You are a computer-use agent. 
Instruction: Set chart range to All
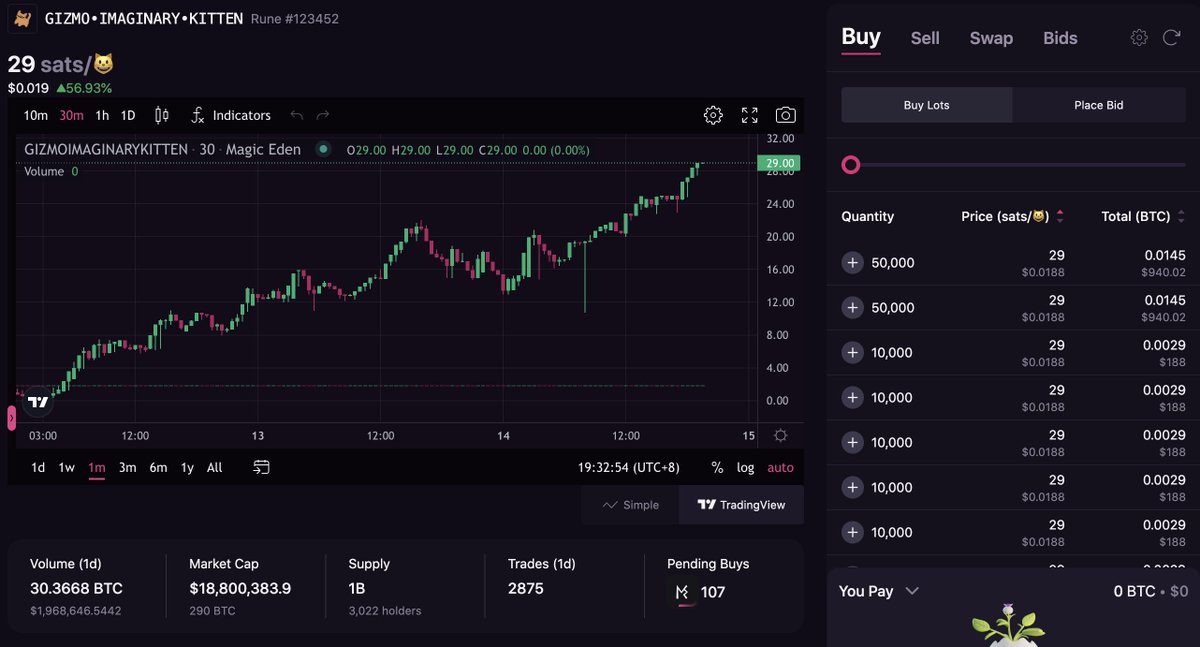[x=214, y=467]
